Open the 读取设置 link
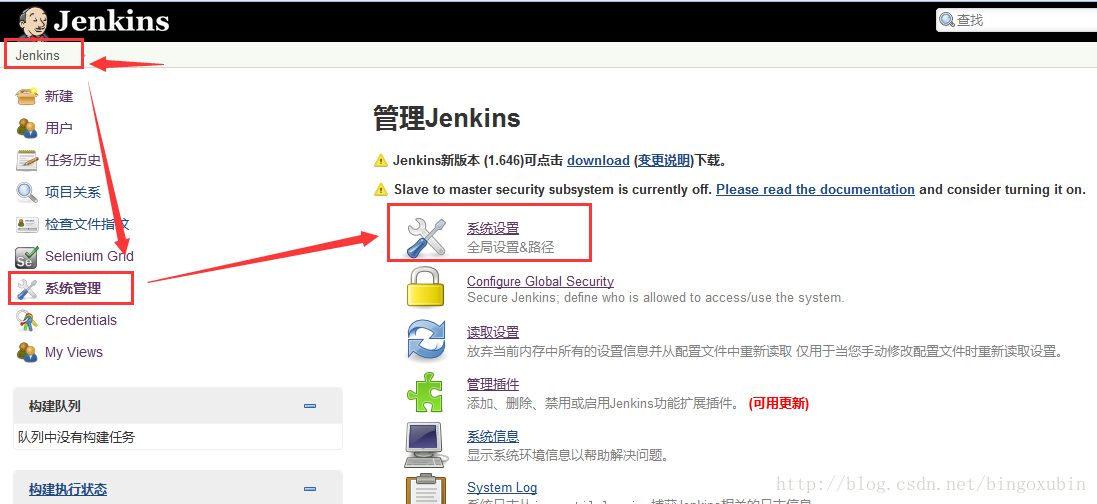The height and width of the screenshot is (504, 1097). pos(493,332)
